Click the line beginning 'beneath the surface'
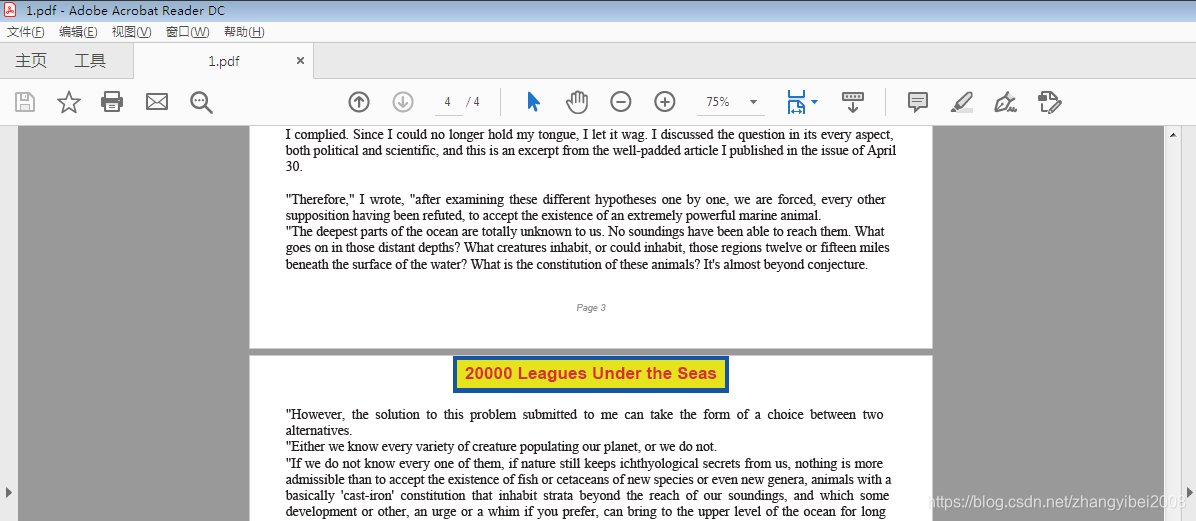1196x521 pixels. point(577,265)
